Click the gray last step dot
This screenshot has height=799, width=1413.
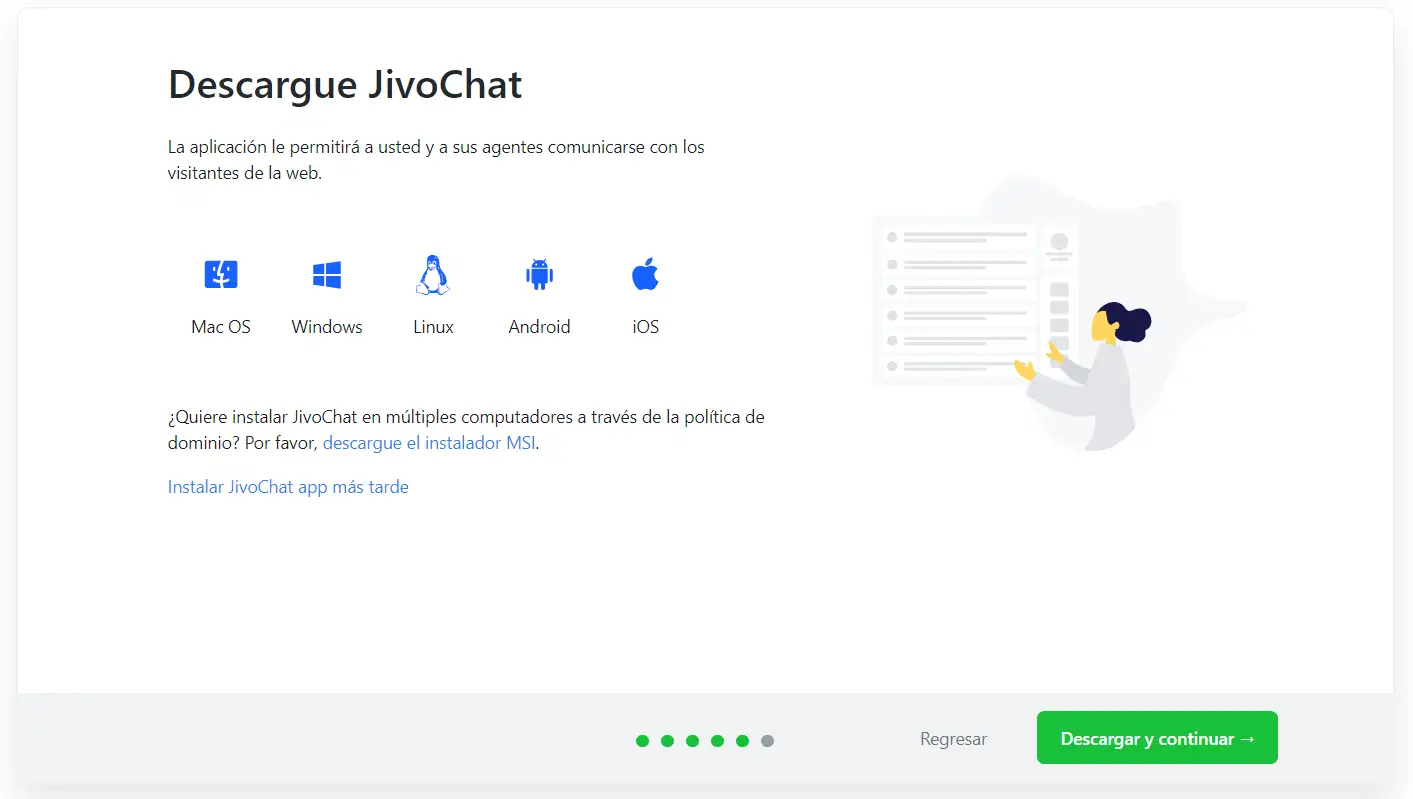(x=767, y=741)
